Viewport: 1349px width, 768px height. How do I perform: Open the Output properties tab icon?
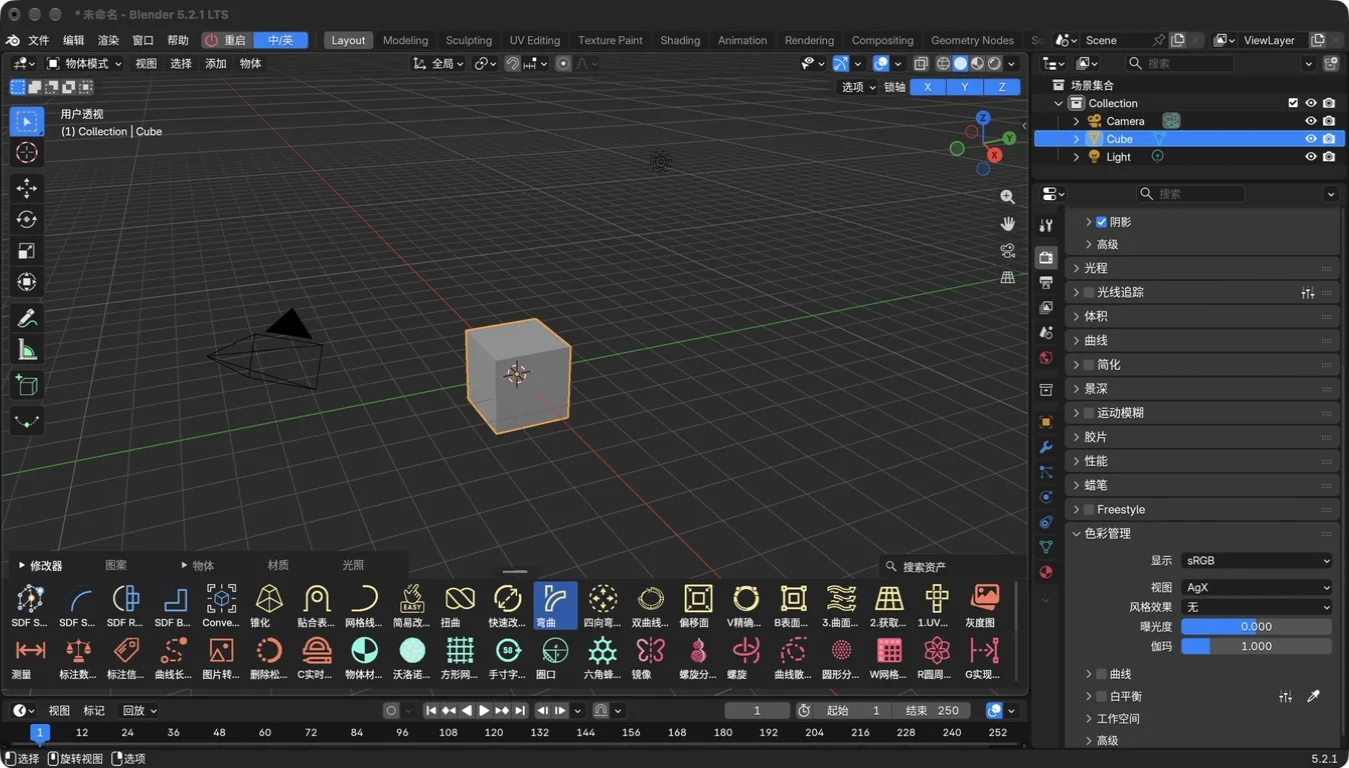pos(1046,282)
